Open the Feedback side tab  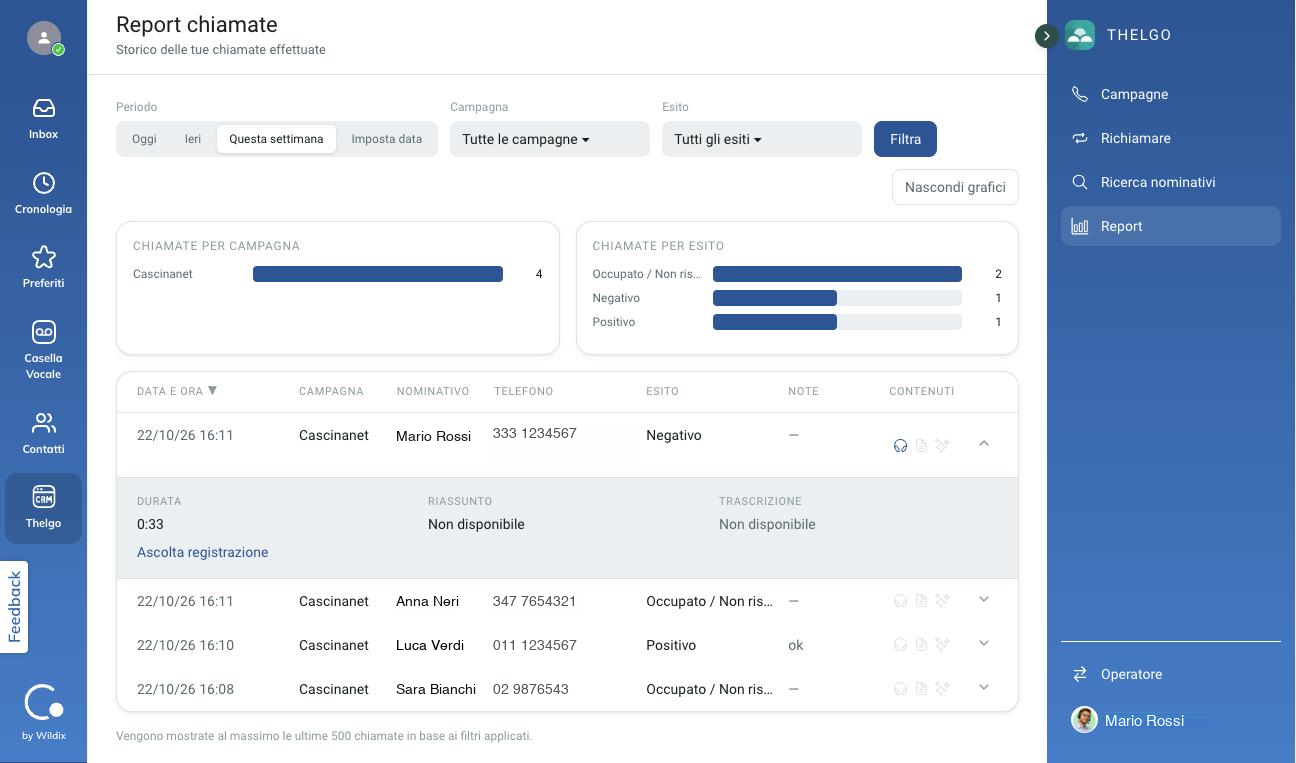(14, 607)
